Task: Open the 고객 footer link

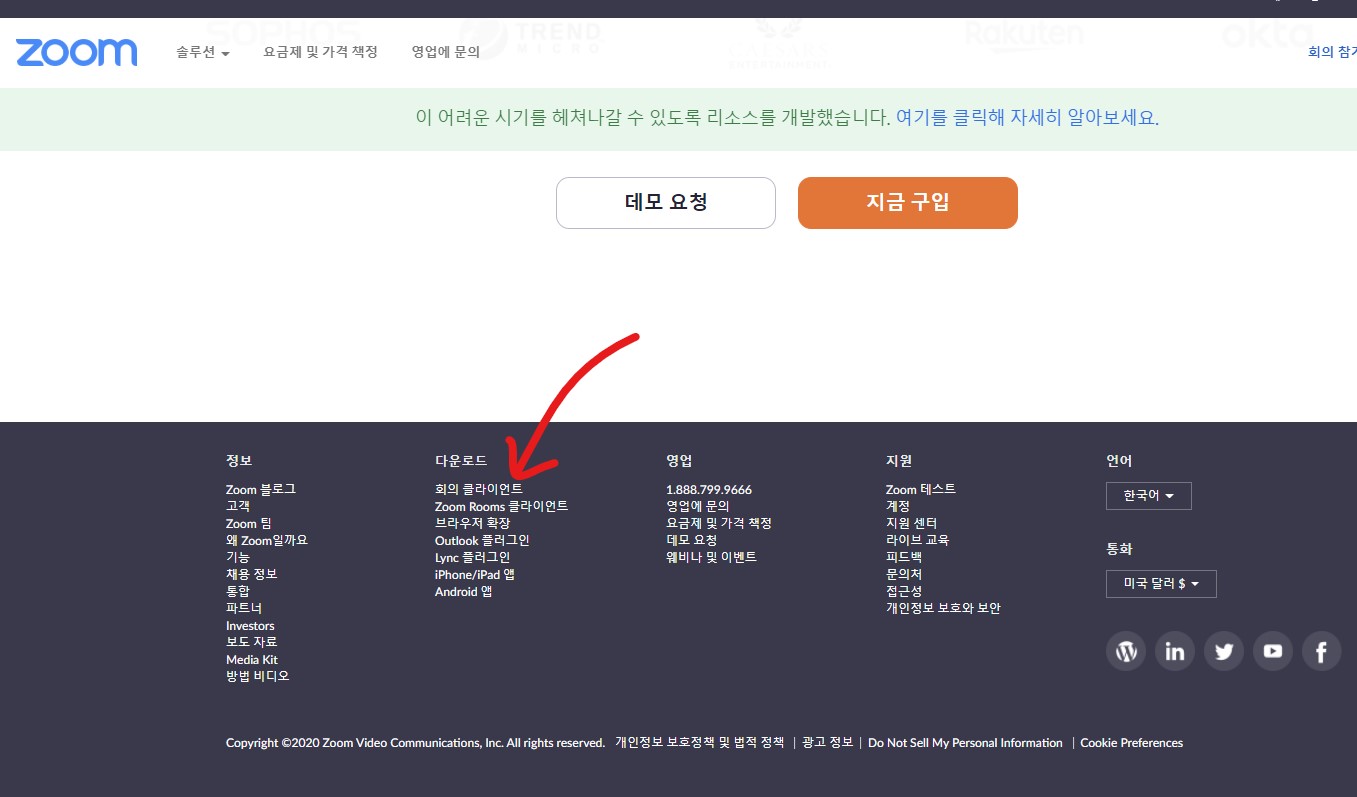Action: (x=238, y=506)
